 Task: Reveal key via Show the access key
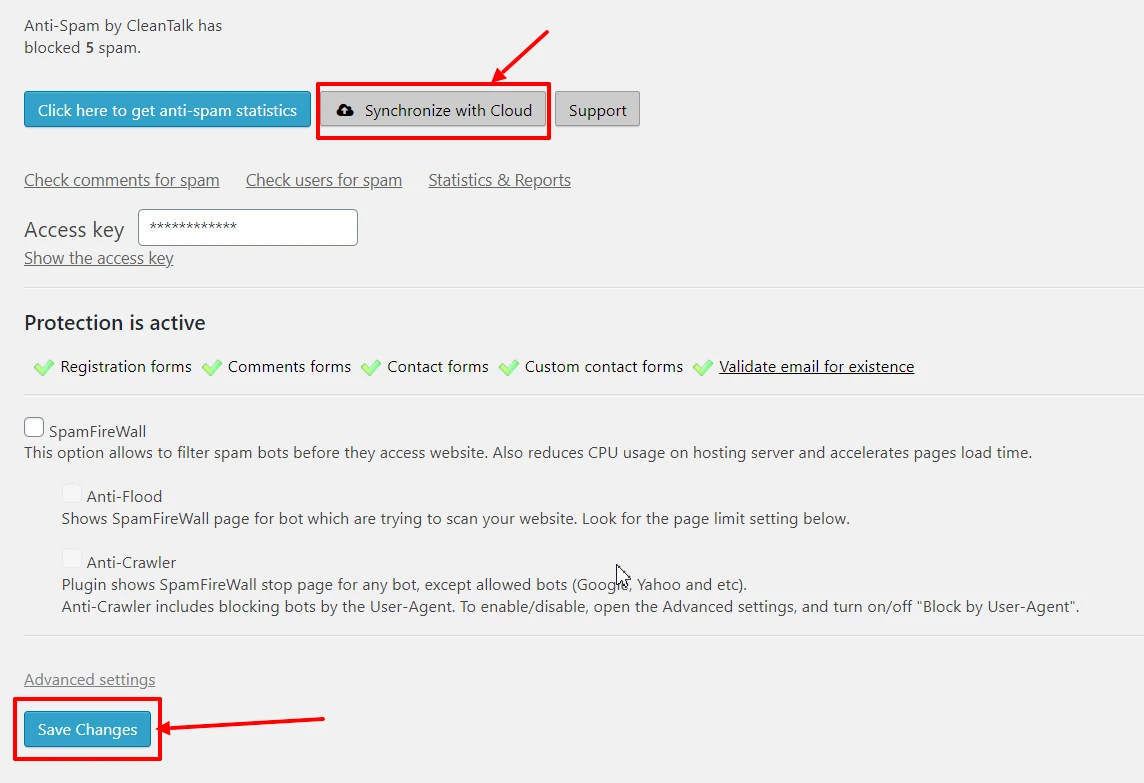99,258
